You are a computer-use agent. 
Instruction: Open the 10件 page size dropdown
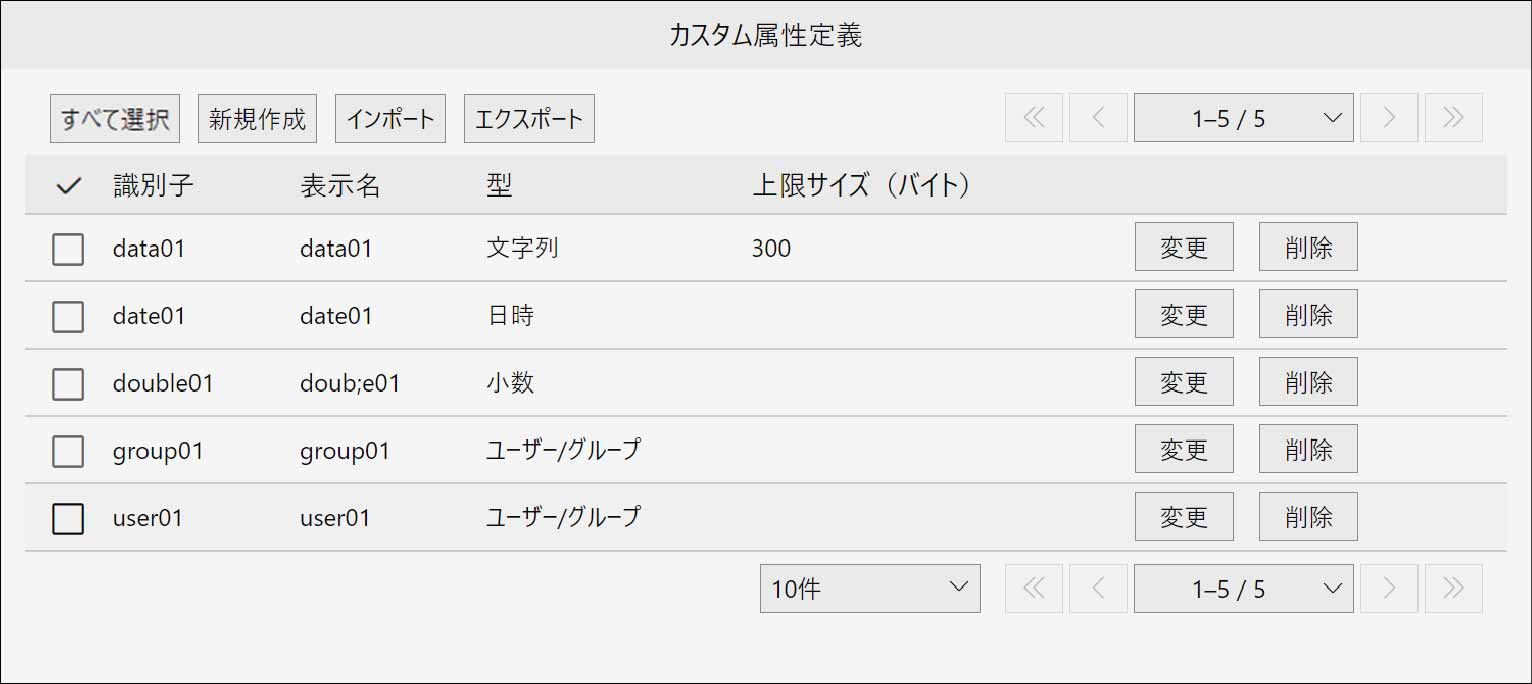(x=869, y=589)
